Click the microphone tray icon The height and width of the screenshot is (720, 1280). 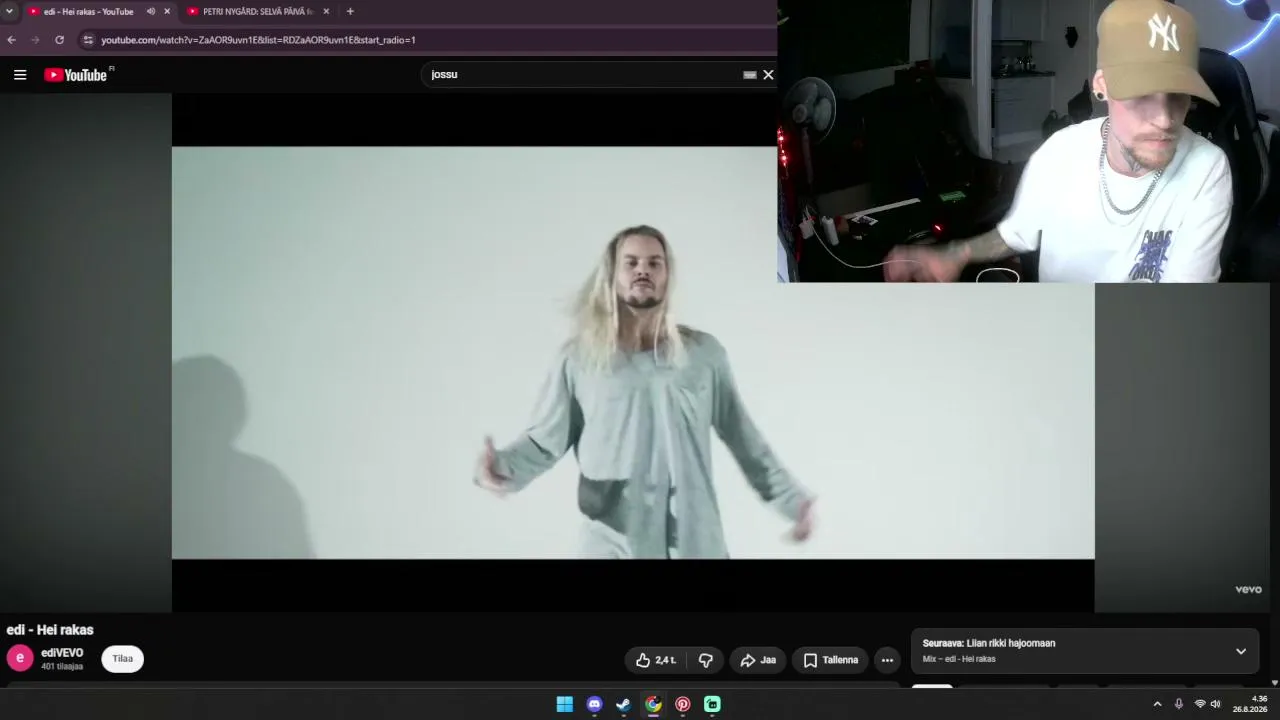(x=1179, y=704)
